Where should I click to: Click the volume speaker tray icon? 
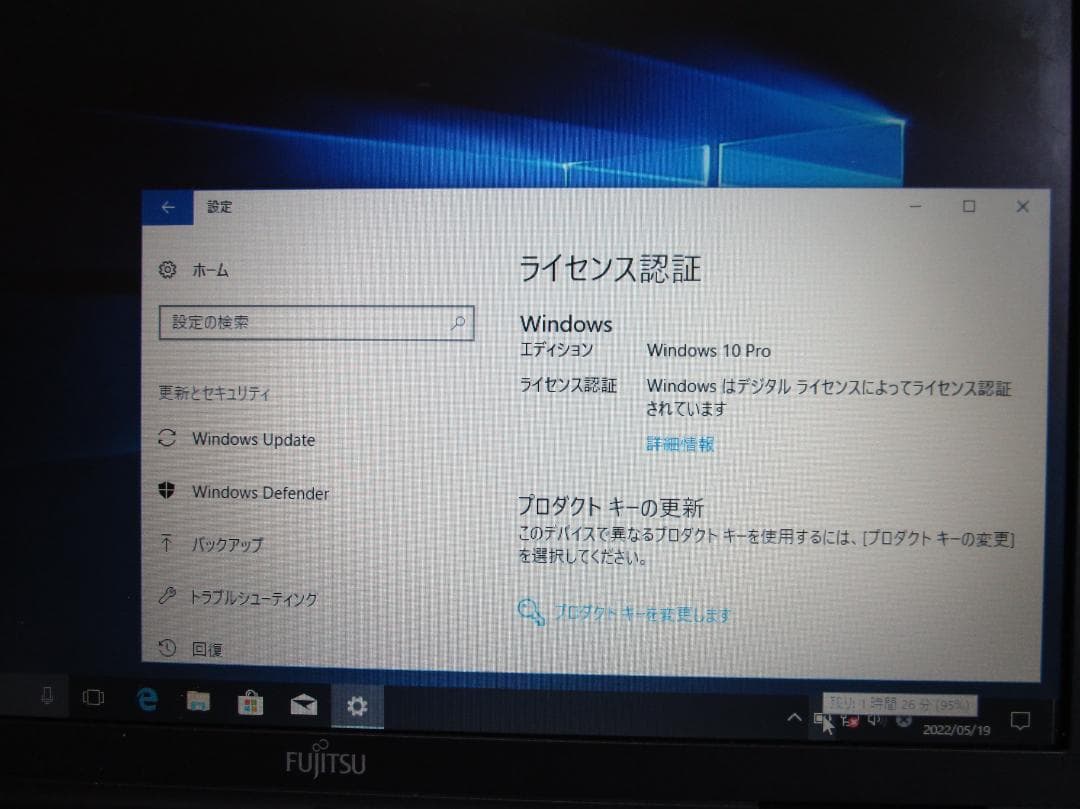click(x=875, y=720)
